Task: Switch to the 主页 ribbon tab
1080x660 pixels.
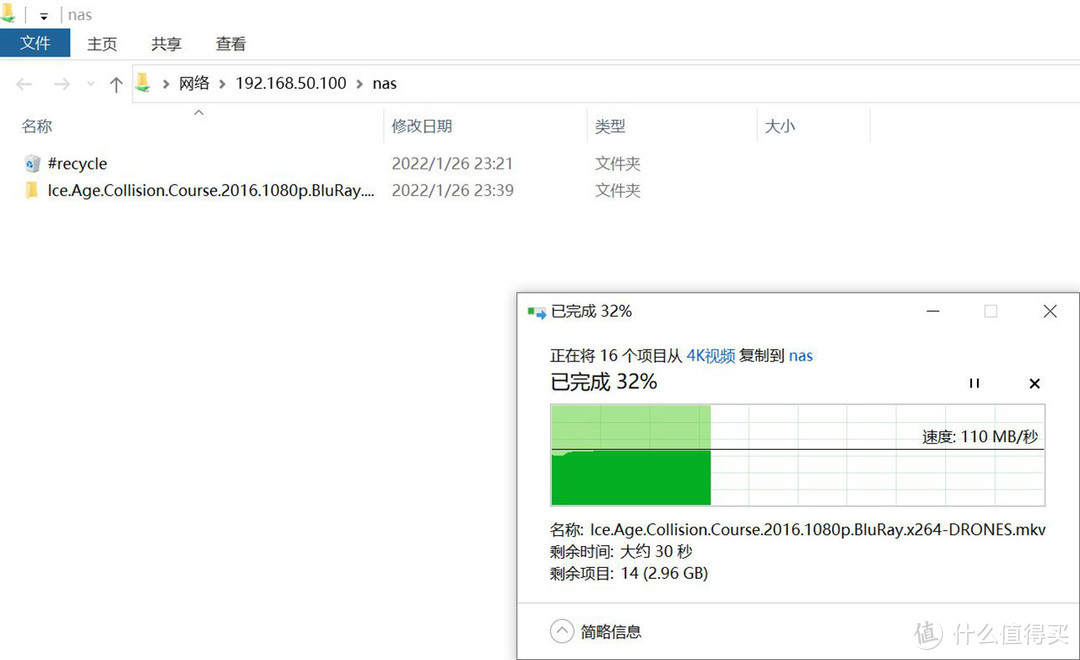Action: click(102, 44)
